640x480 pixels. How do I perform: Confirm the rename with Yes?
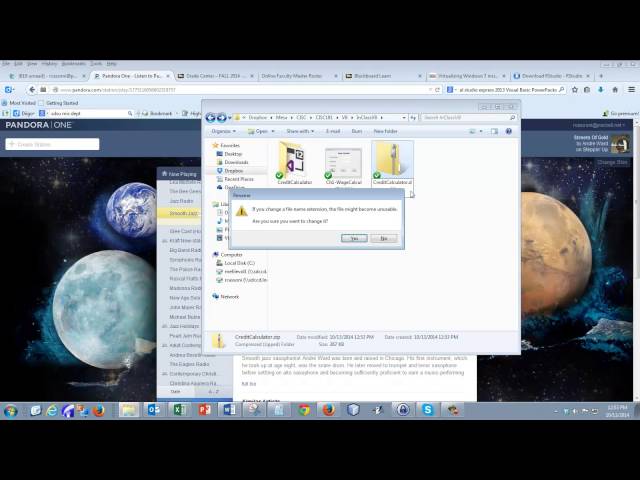tap(354, 238)
